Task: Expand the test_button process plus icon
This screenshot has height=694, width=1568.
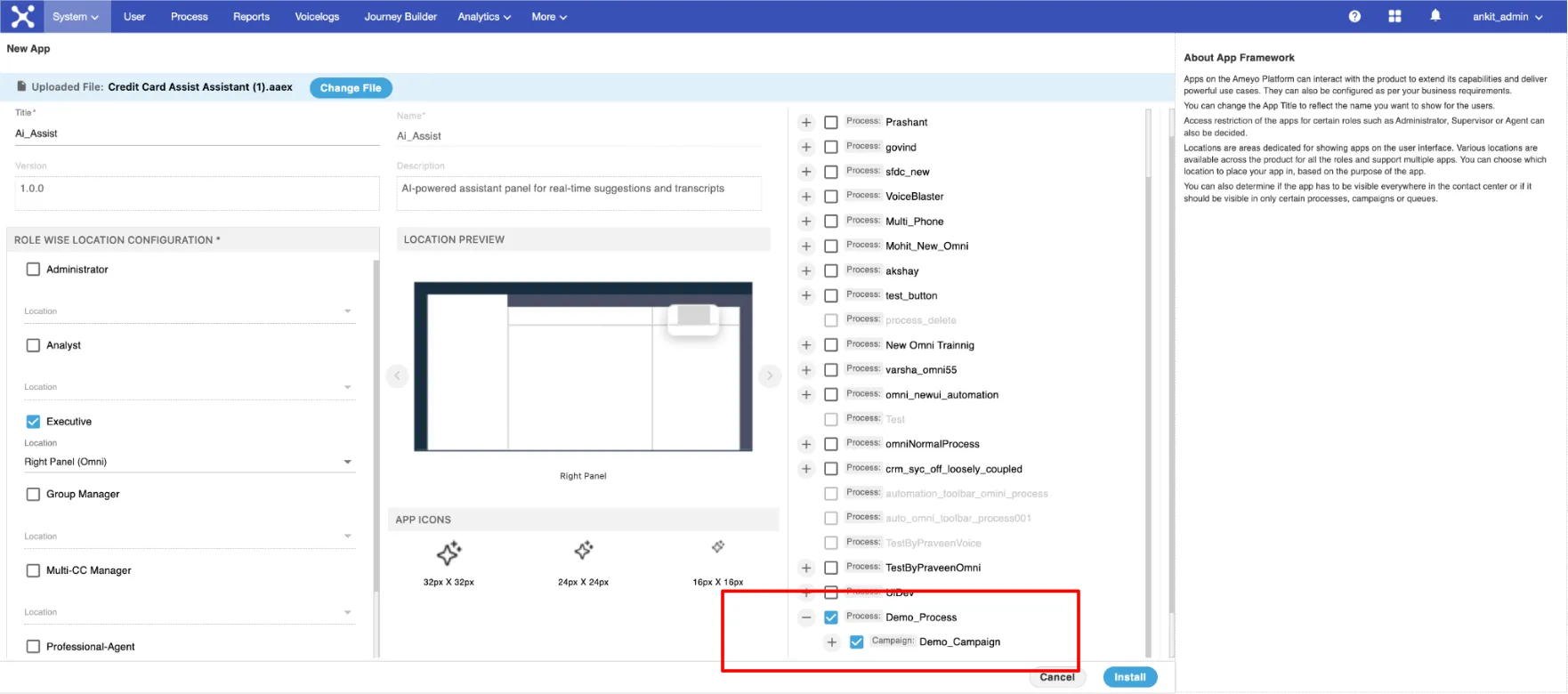Action: 806,295
